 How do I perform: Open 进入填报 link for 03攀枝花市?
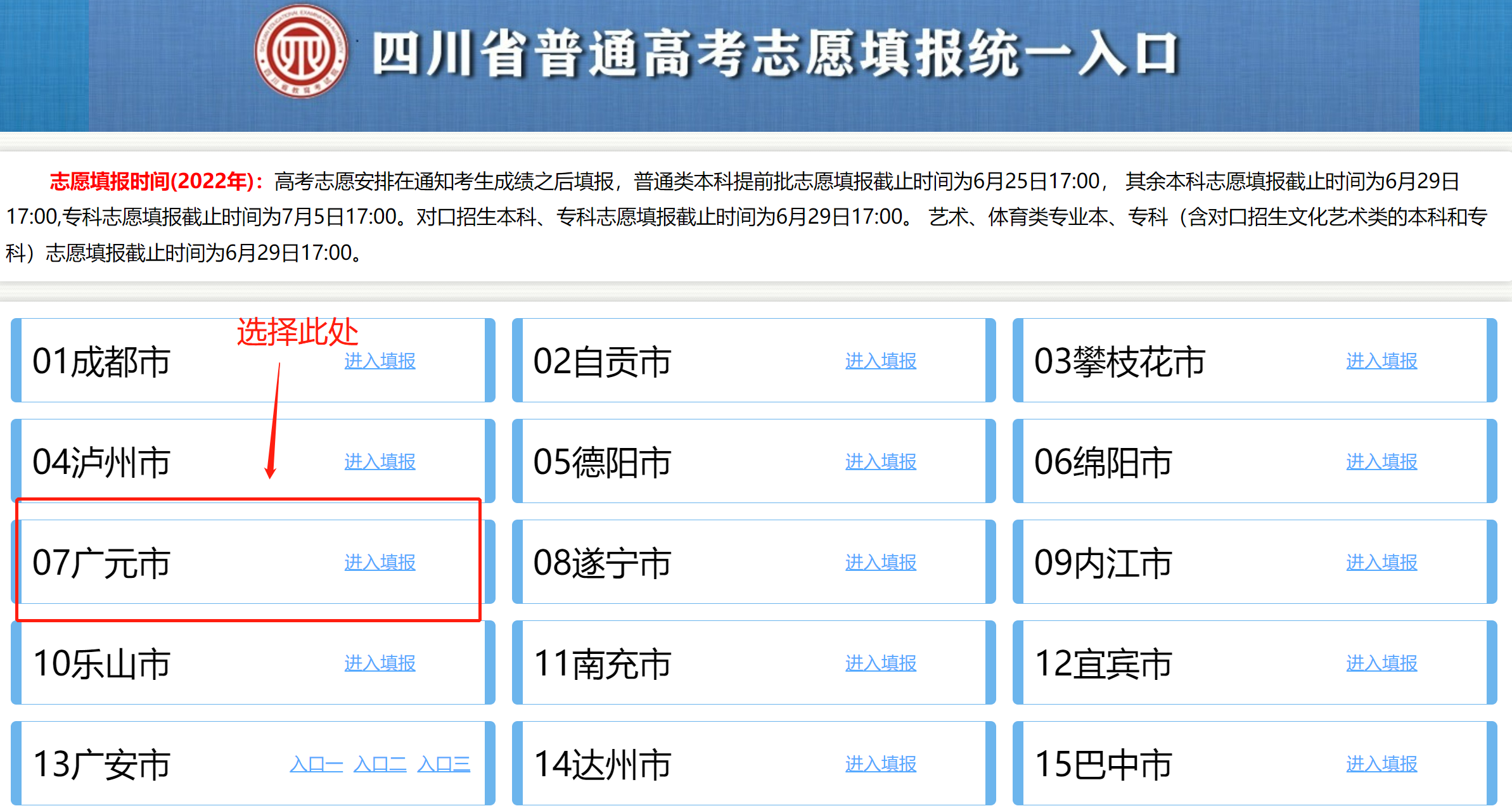click(1381, 361)
